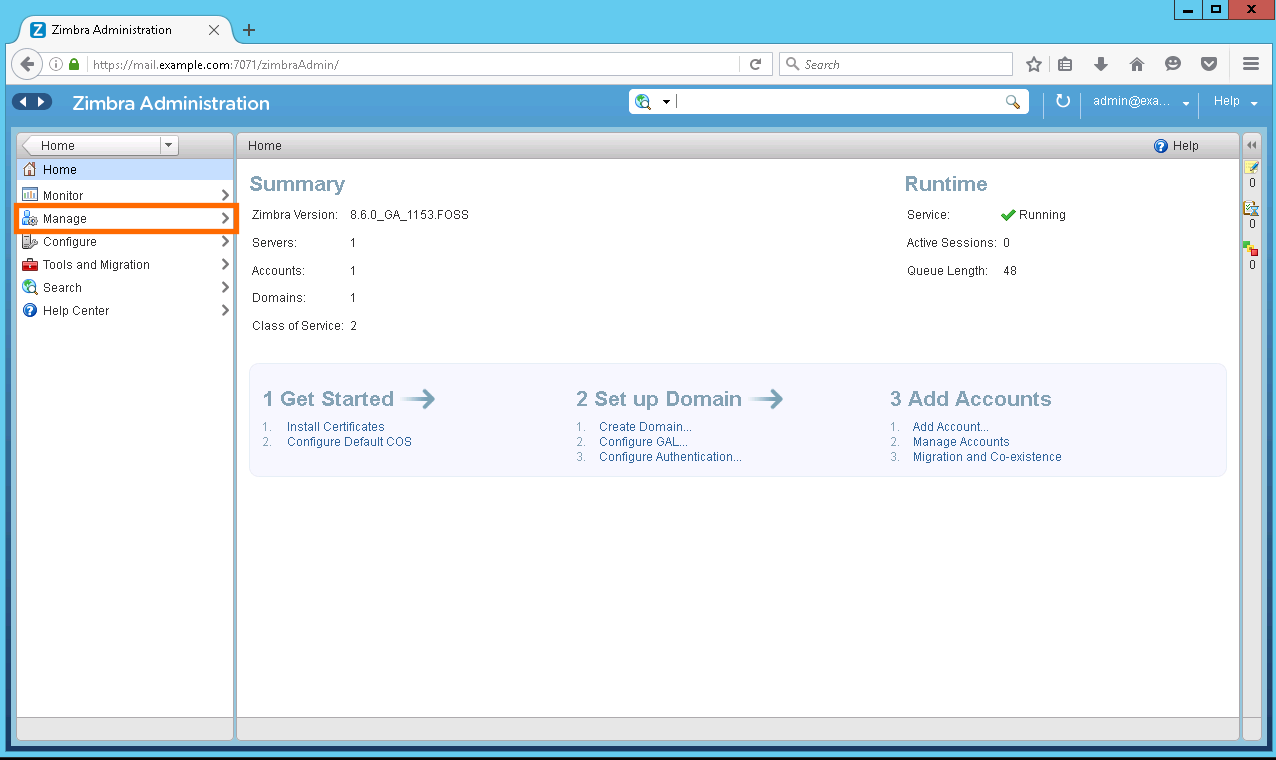Click the Home icon in navigation tree
This screenshot has height=760, width=1276.
30,170
